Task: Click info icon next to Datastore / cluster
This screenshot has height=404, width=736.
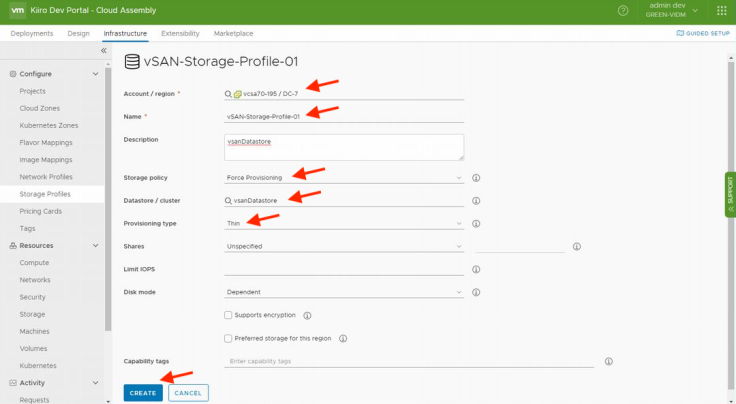Action: pos(476,201)
